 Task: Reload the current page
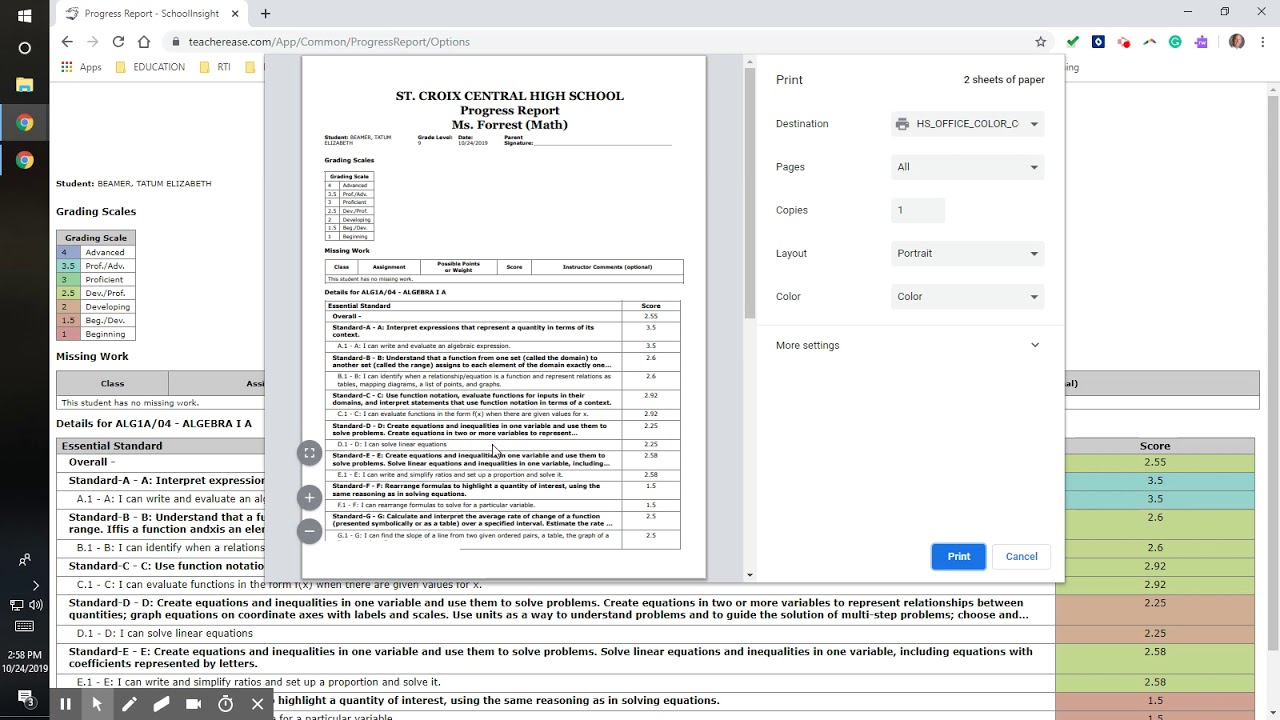pos(118,42)
